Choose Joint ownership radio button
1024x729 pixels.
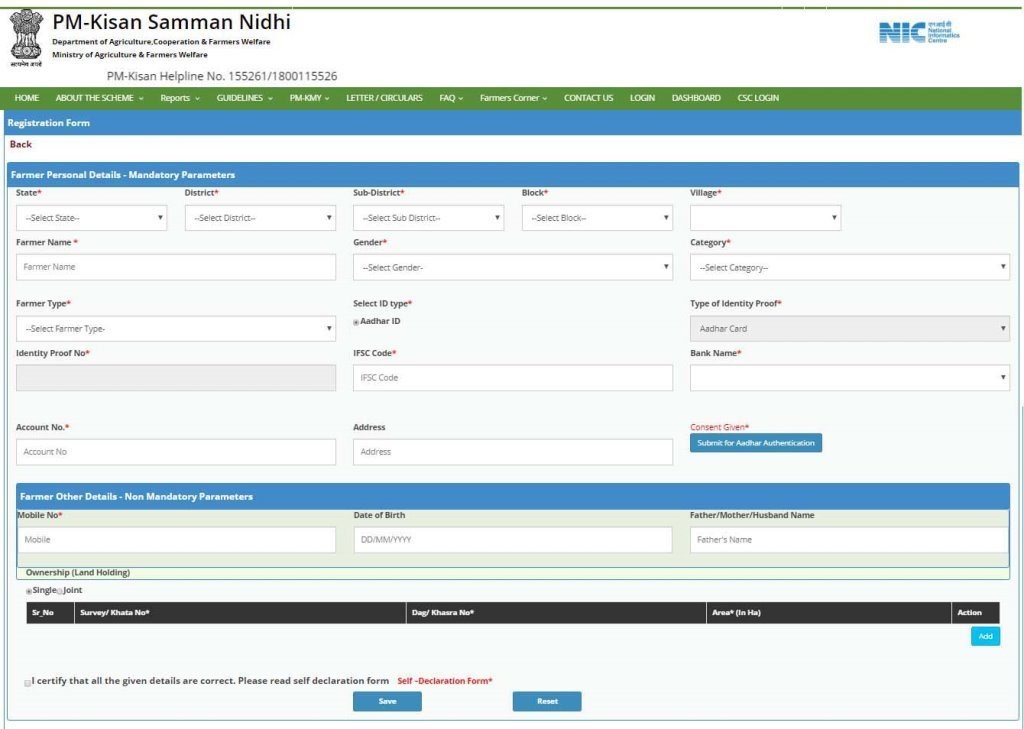(x=60, y=591)
